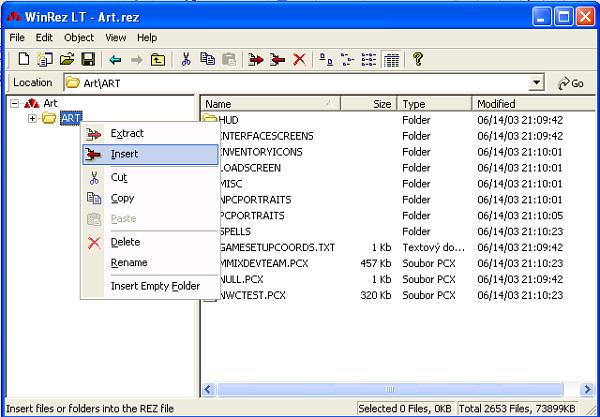
Task: Select the INVENTORYICONS folder row
Action: [x=398, y=152]
